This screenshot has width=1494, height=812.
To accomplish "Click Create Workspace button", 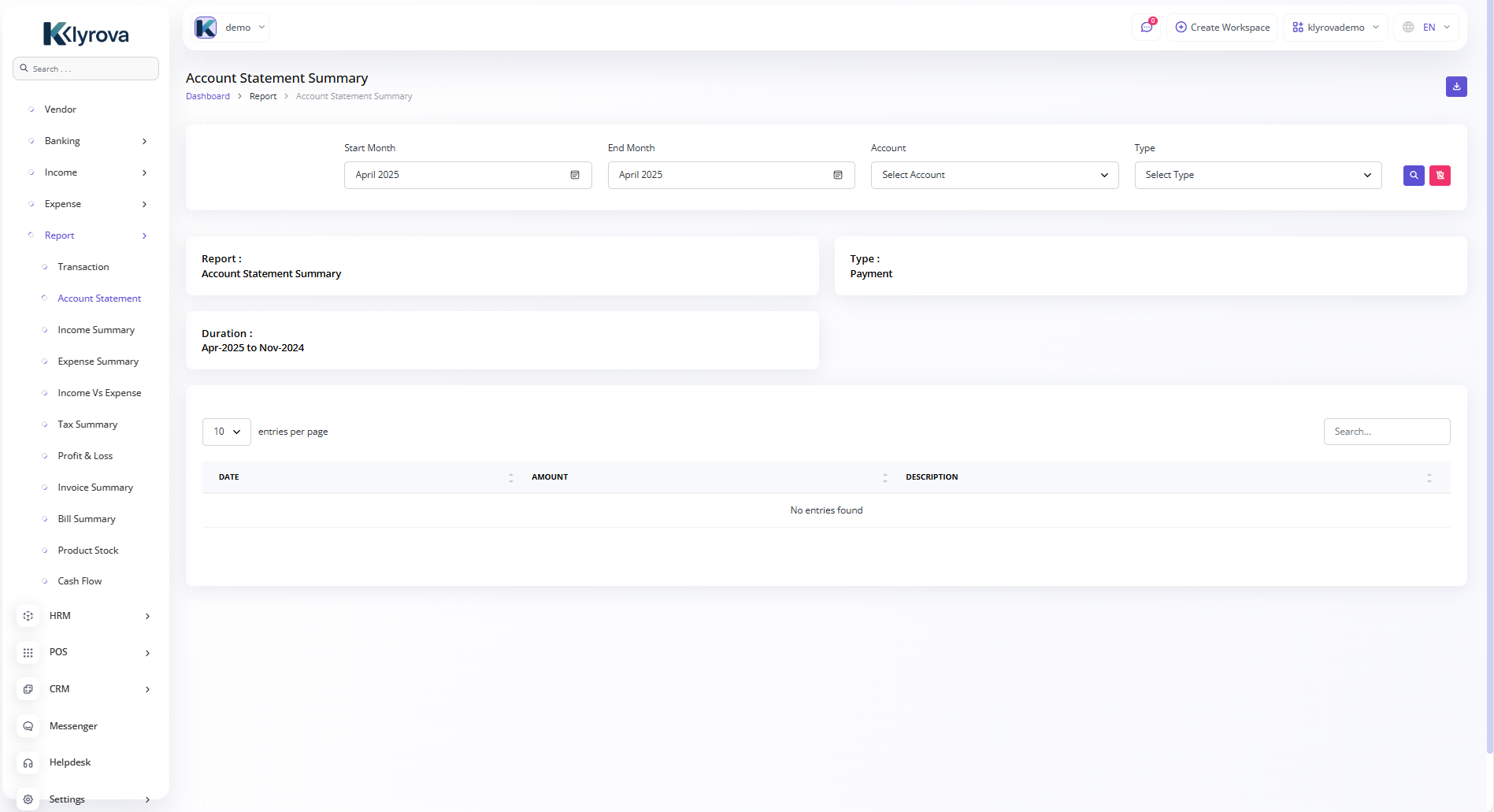I will coord(1222,28).
